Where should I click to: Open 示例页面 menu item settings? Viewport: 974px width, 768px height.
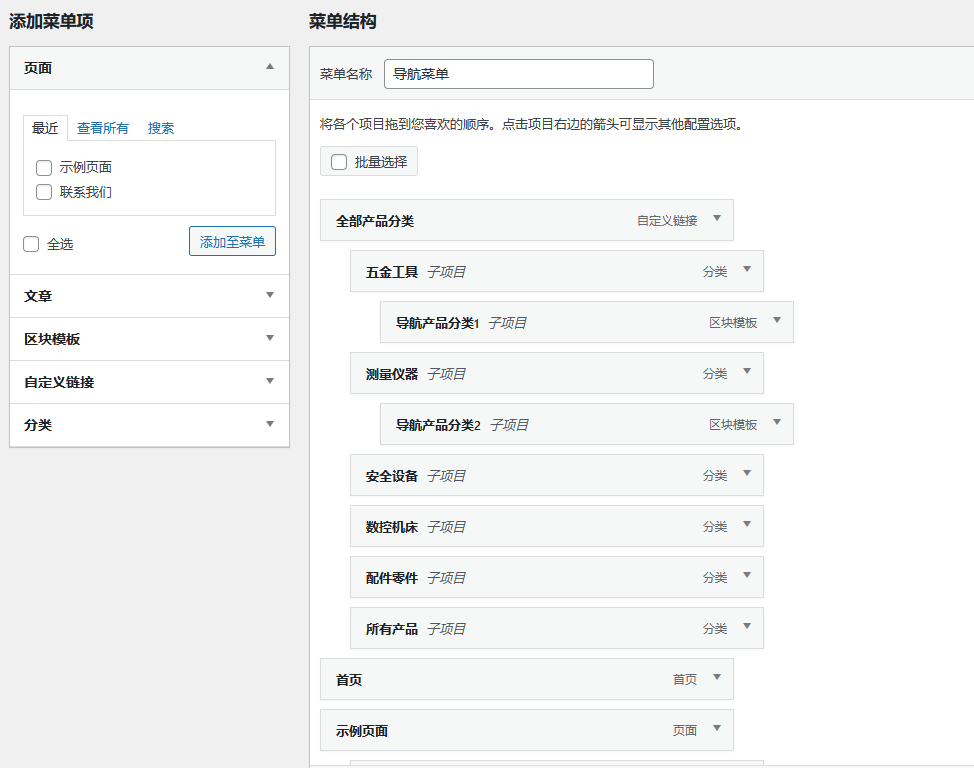[717, 730]
